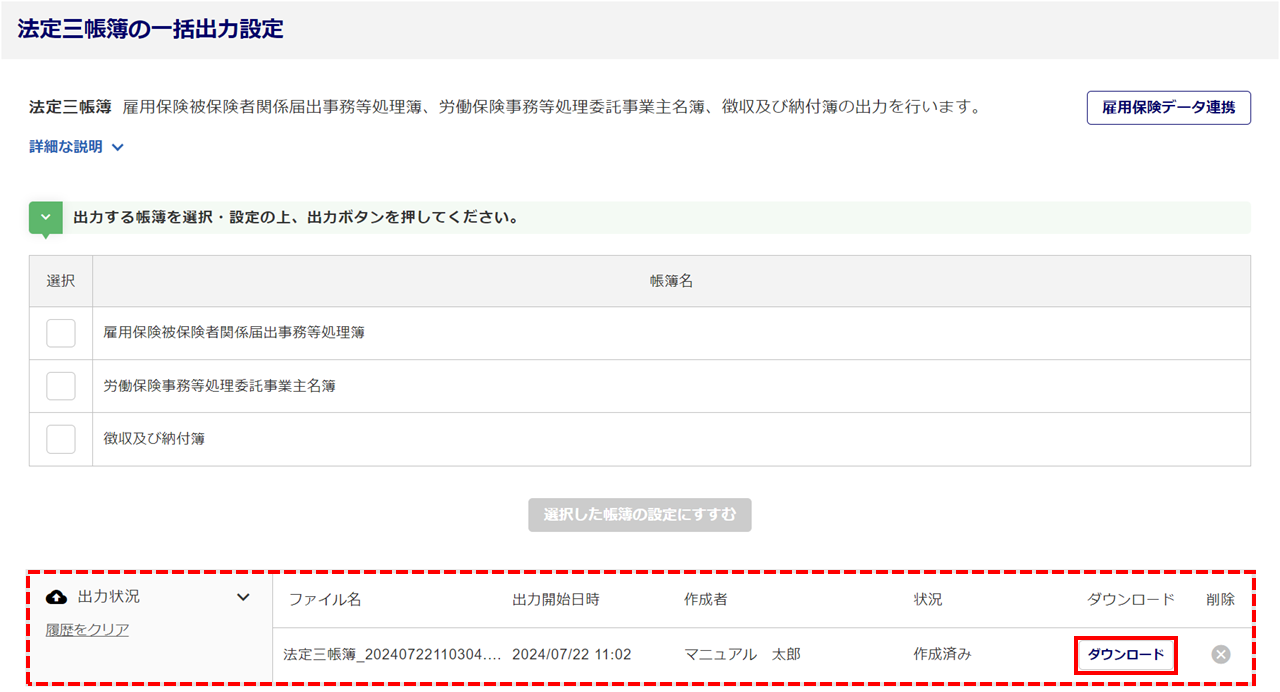Image resolution: width=1280 pixels, height=692 pixels.
Task: Delete the output file using the circled X icon
Action: click(x=1220, y=655)
